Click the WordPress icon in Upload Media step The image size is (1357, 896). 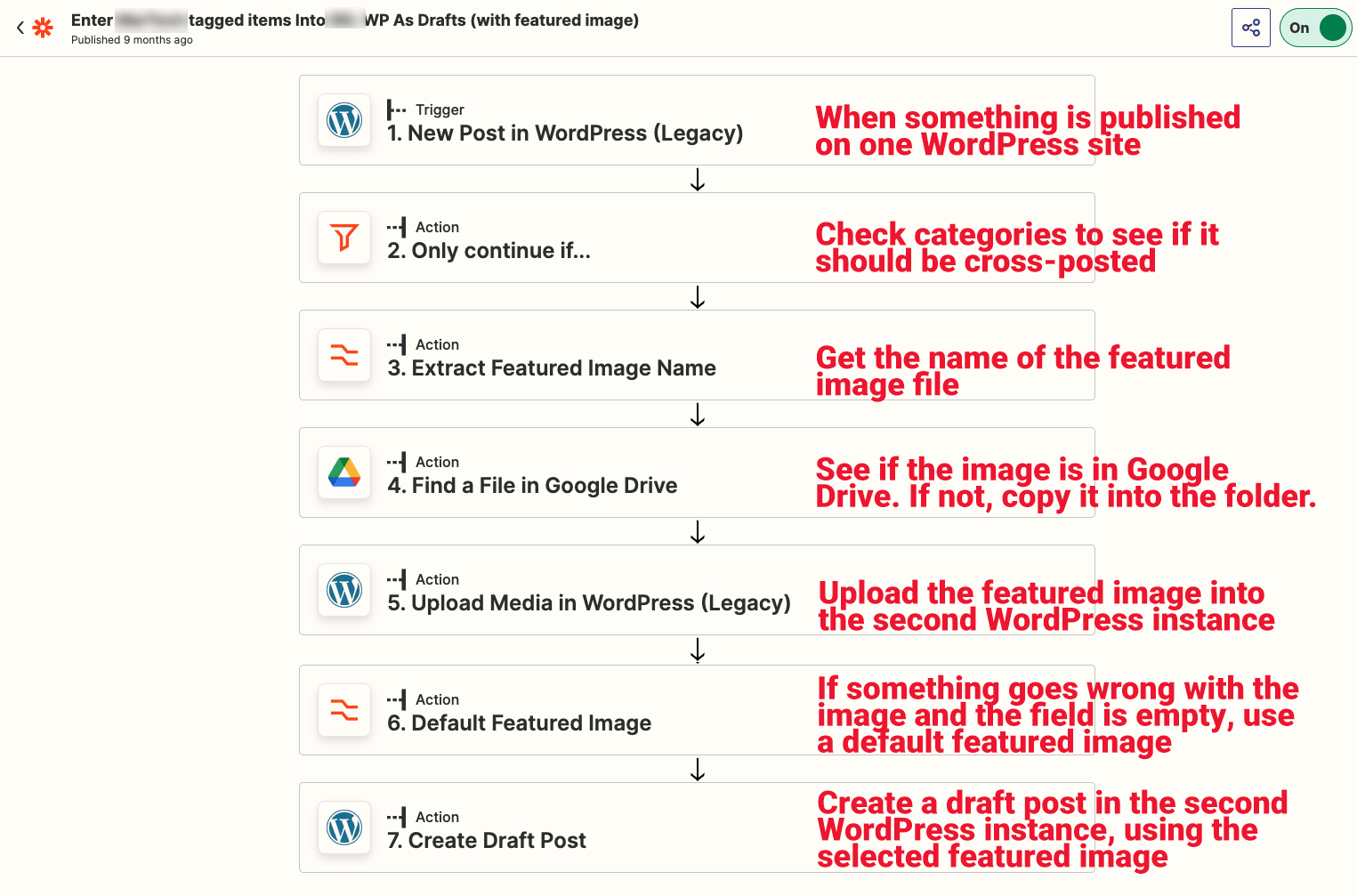tap(344, 590)
